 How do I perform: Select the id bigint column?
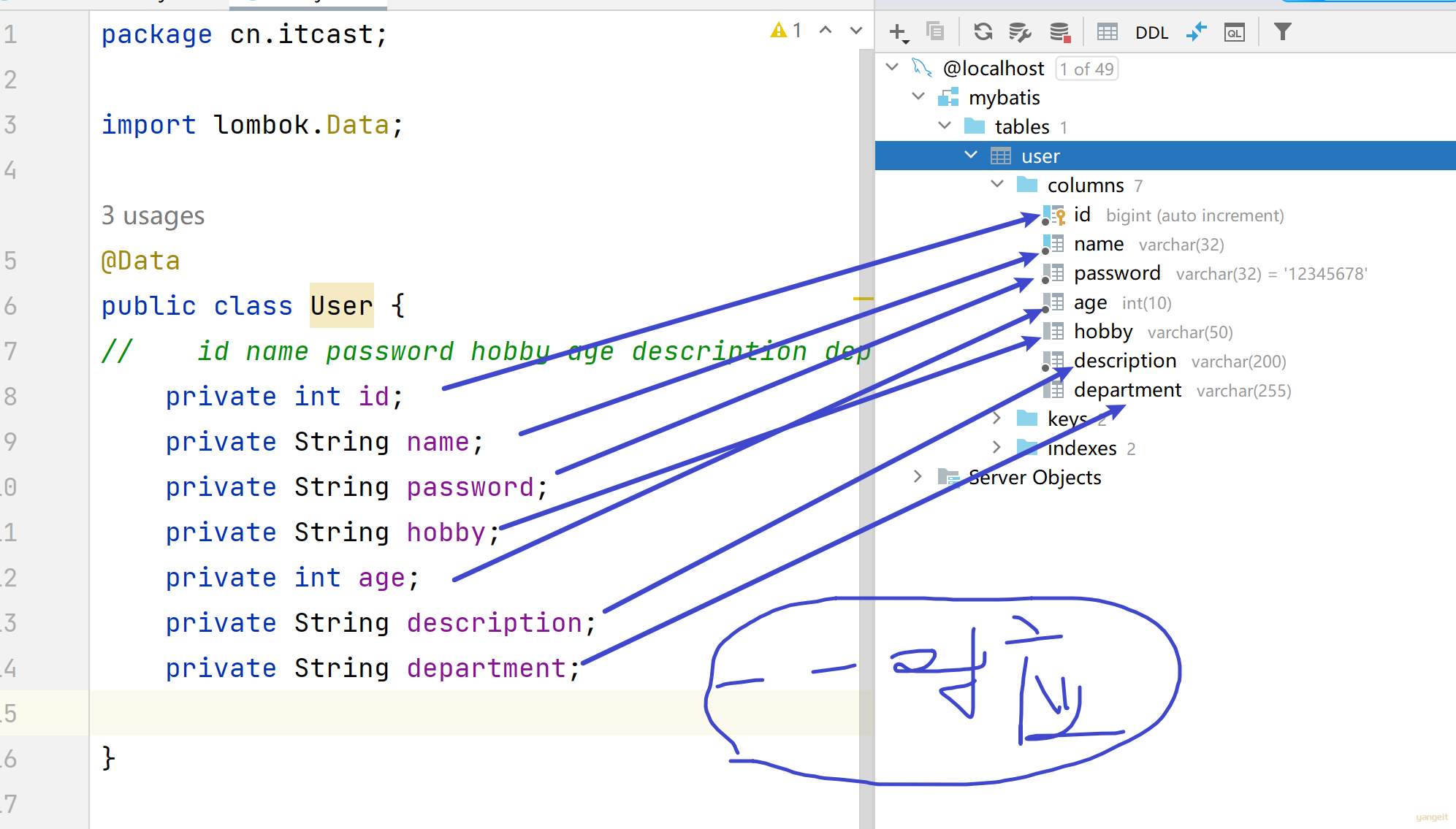click(1165, 215)
